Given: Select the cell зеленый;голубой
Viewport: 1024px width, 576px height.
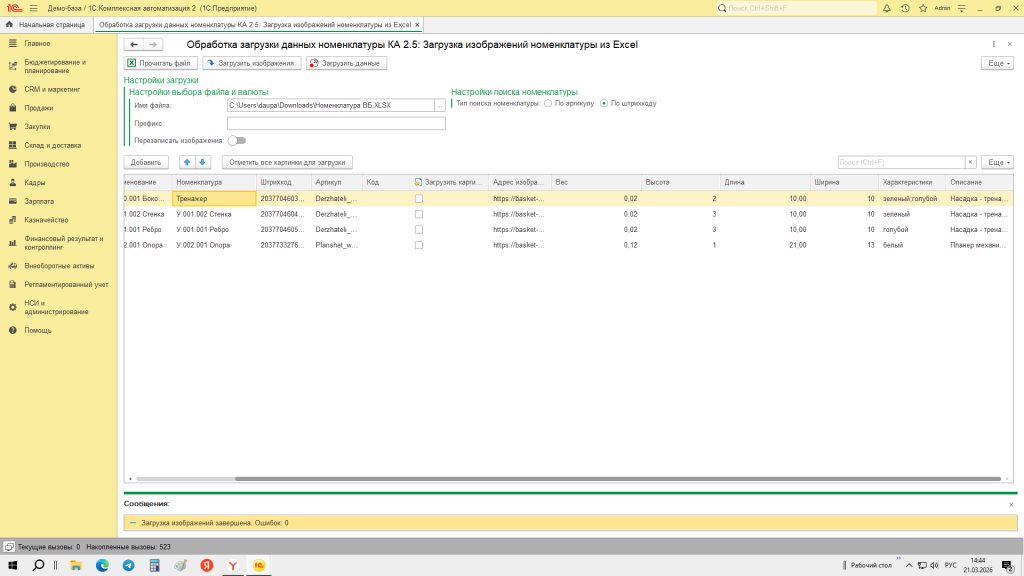Looking at the screenshot, I should (910, 199).
